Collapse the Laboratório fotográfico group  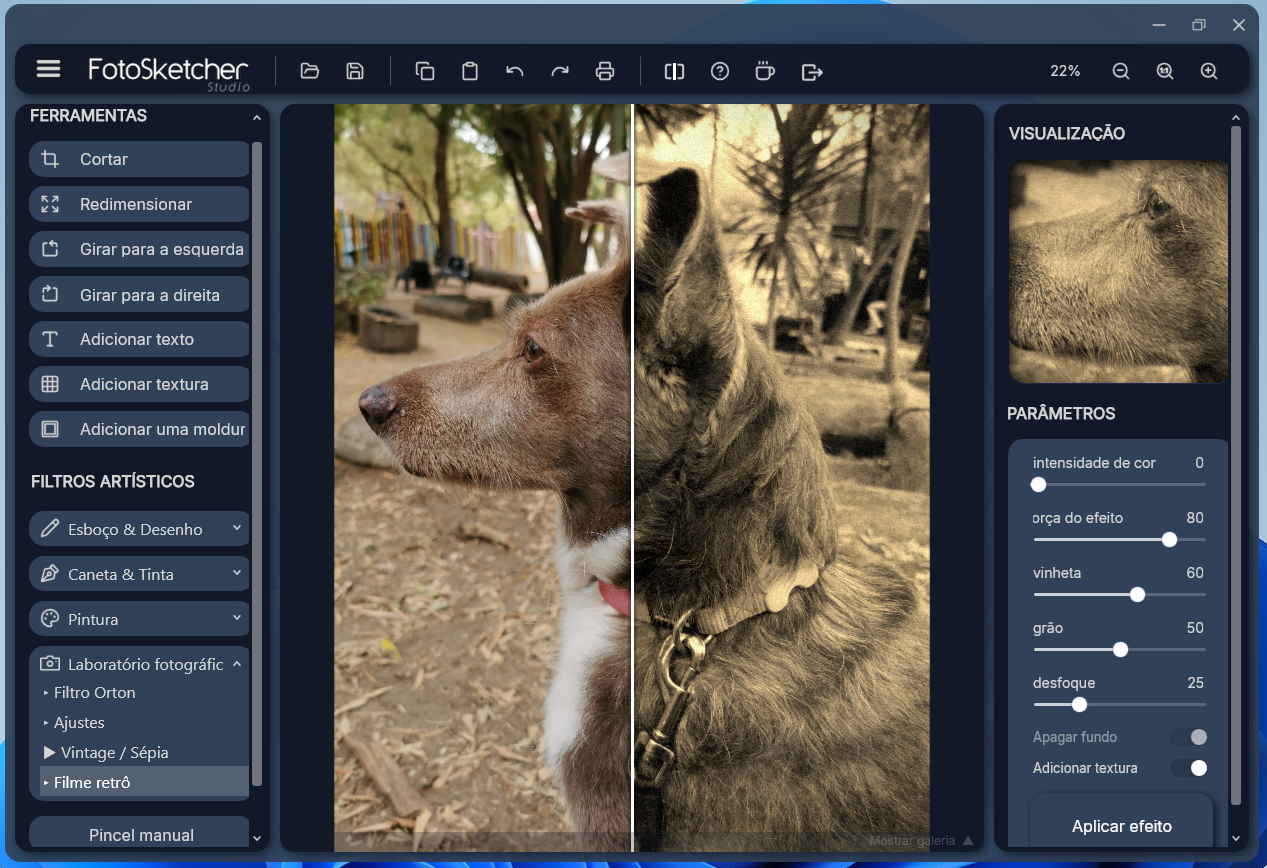click(139, 664)
